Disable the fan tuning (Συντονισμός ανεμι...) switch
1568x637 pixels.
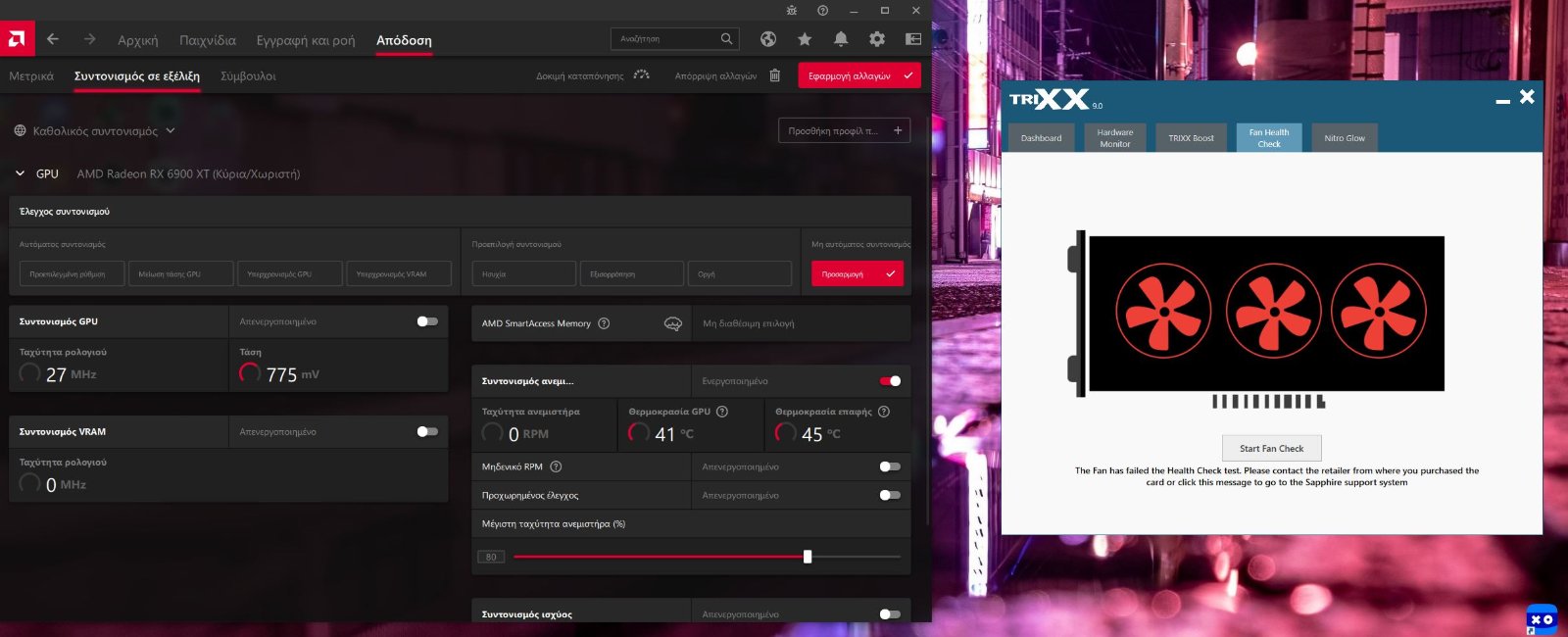pos(890,381)
